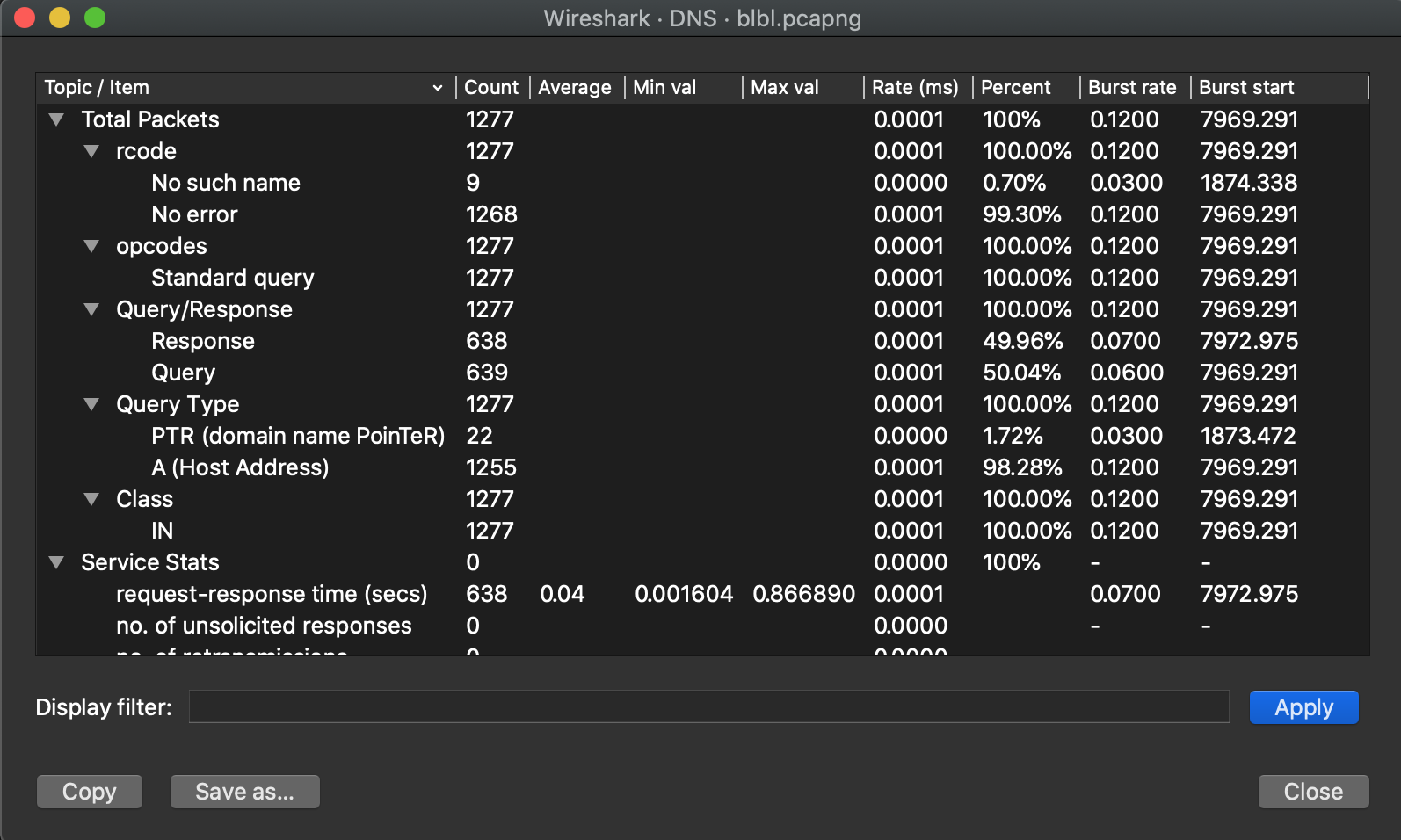Open the Save as dialog
The width and height of the screenshot is (1401, 840).
[x=244, y=792]
